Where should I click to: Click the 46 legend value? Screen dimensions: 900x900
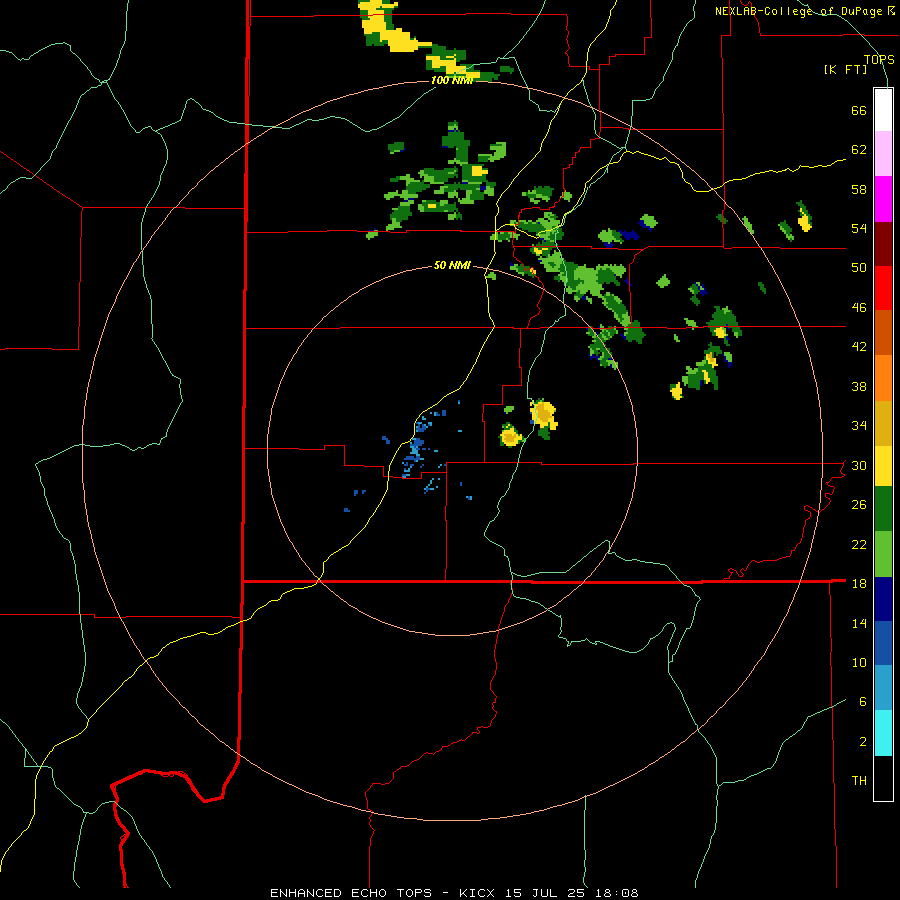[859, 307]
